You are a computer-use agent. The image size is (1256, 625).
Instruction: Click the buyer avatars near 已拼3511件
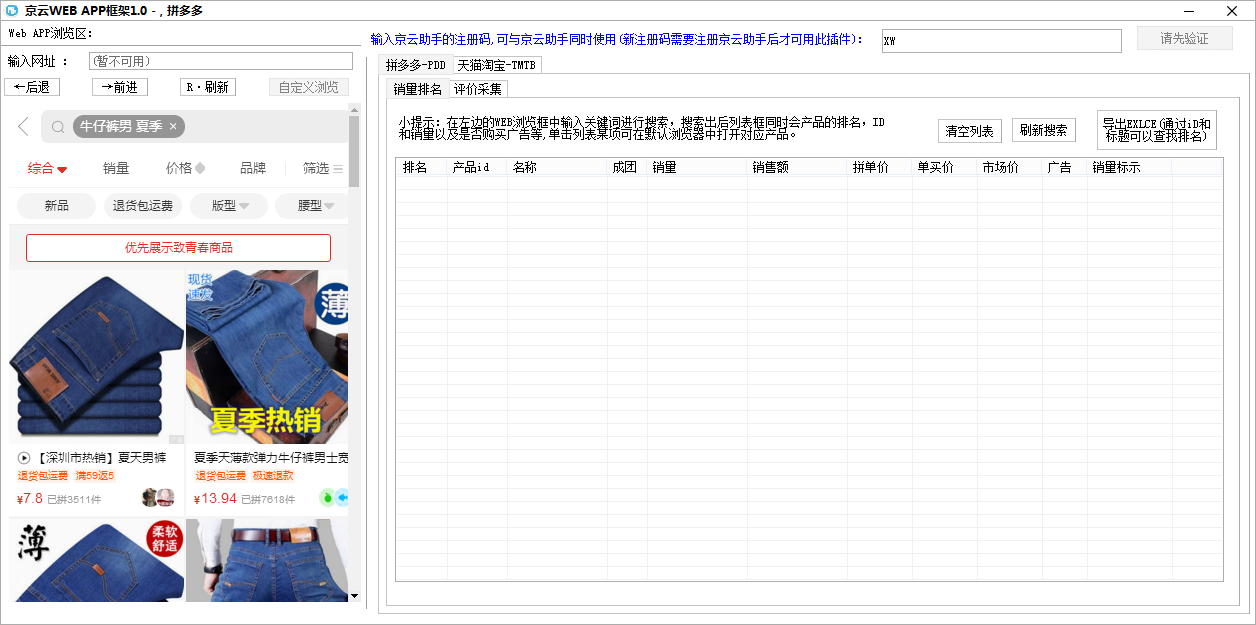(x=158, y=498)
